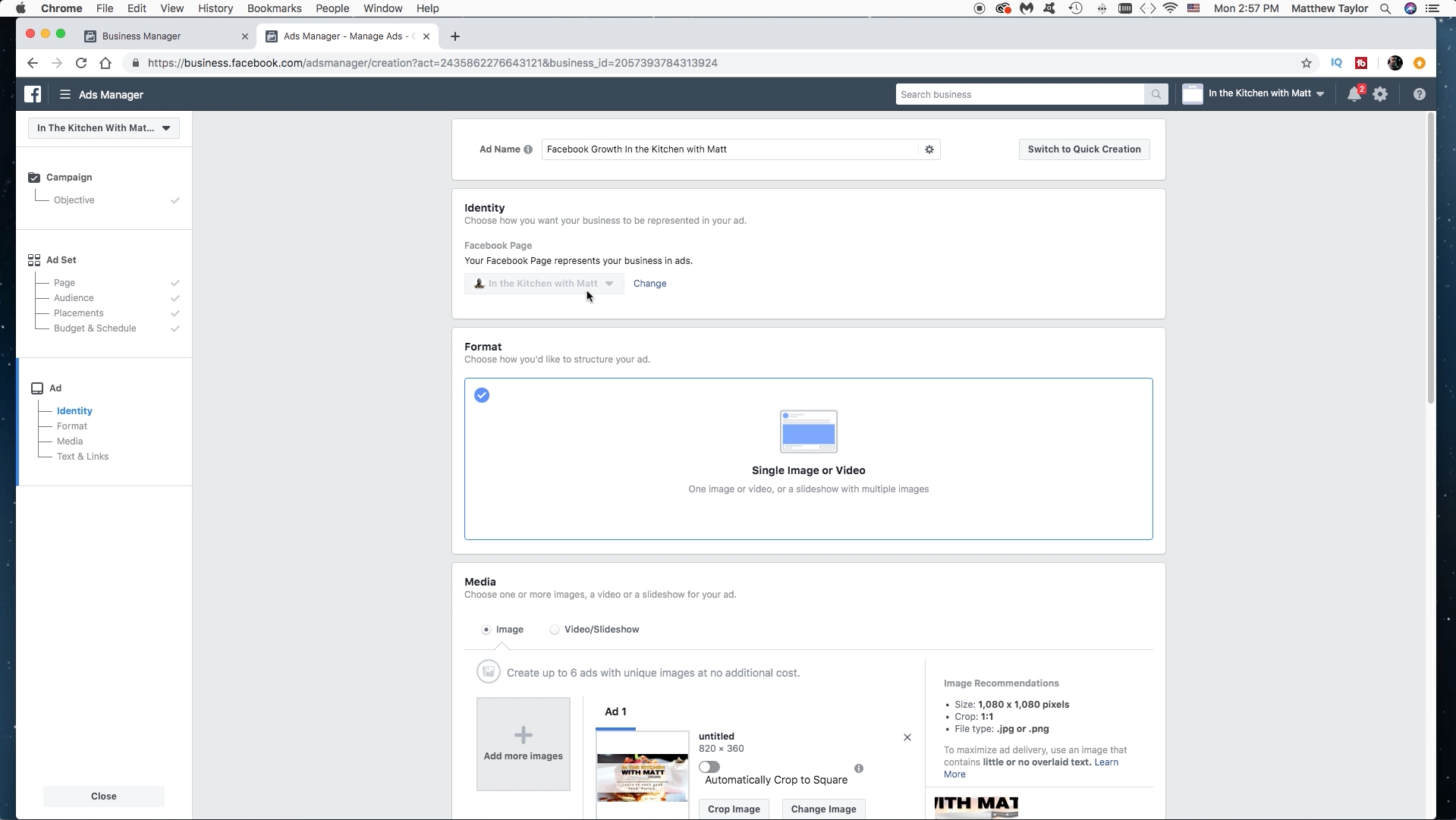Click the Ad section icon
Image resolution: width=1456 pixels, height=820 pixels.
pos(37,388)
